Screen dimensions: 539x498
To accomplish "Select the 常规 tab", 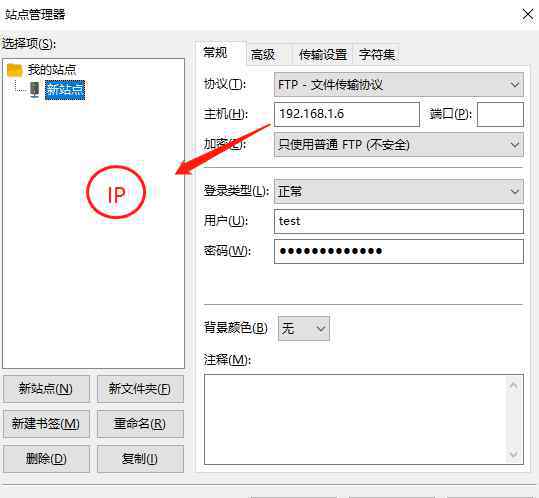I will point(216,53).
